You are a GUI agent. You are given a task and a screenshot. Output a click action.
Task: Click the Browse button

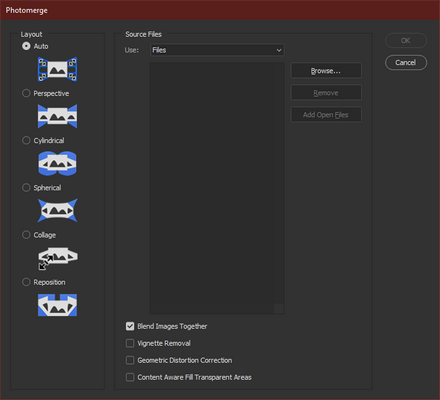click(x=326, y=71)
